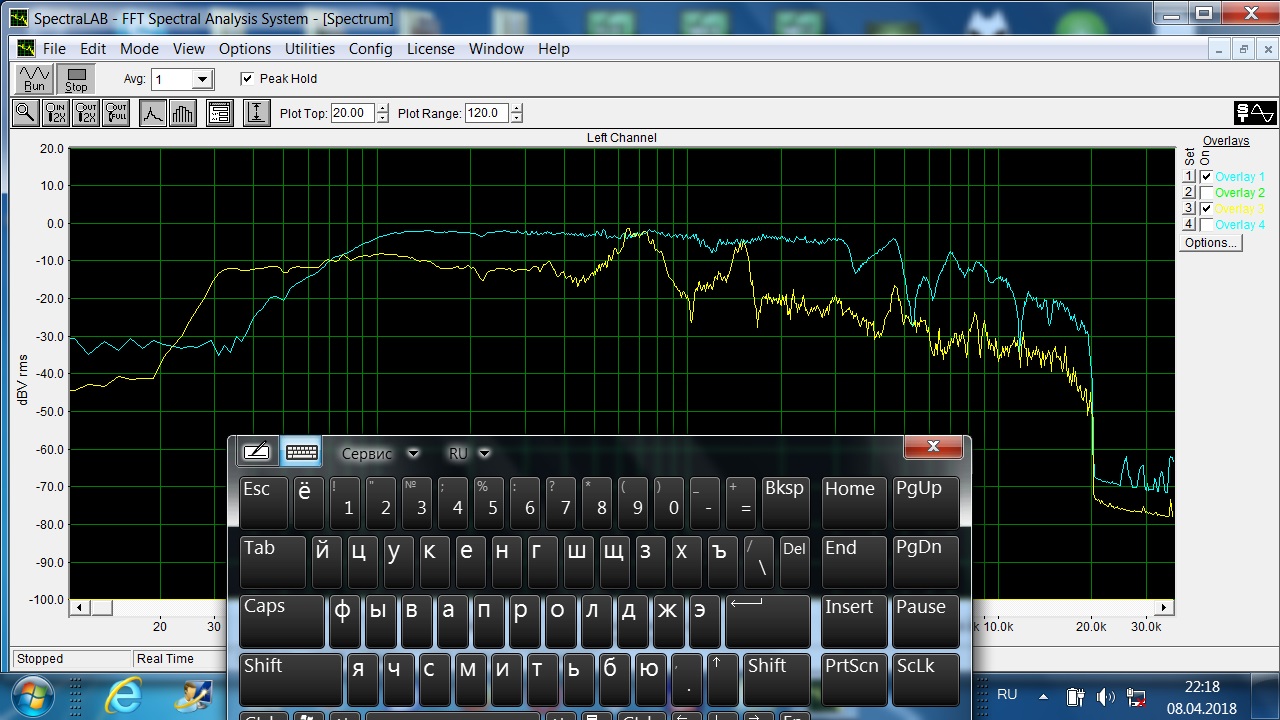Viewport: 1280px width, 720px height.
Task: Enable Overlay 2 checkbox
Action: 1206,193
